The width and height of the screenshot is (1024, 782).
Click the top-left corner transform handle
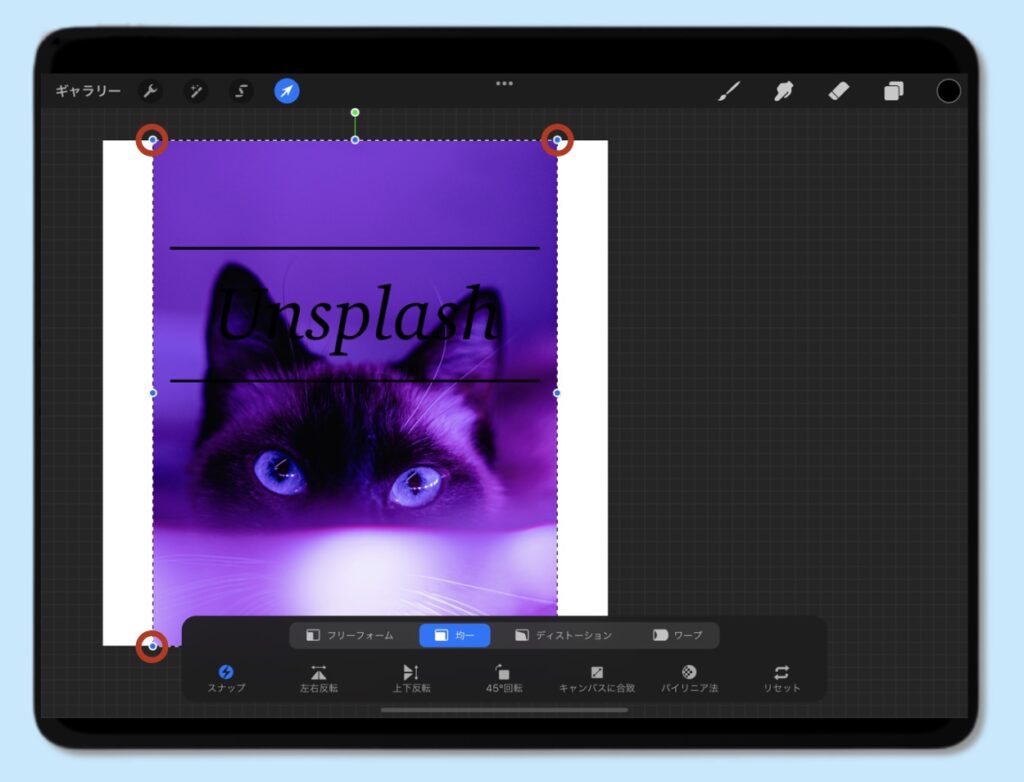(x=153, y=140)
